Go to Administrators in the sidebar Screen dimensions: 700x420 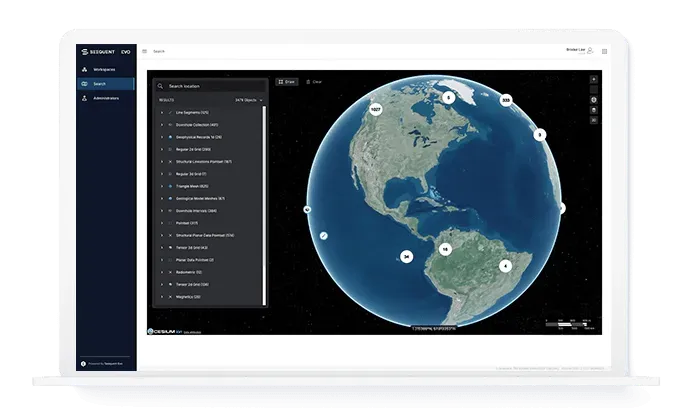[x=107, y=98]
